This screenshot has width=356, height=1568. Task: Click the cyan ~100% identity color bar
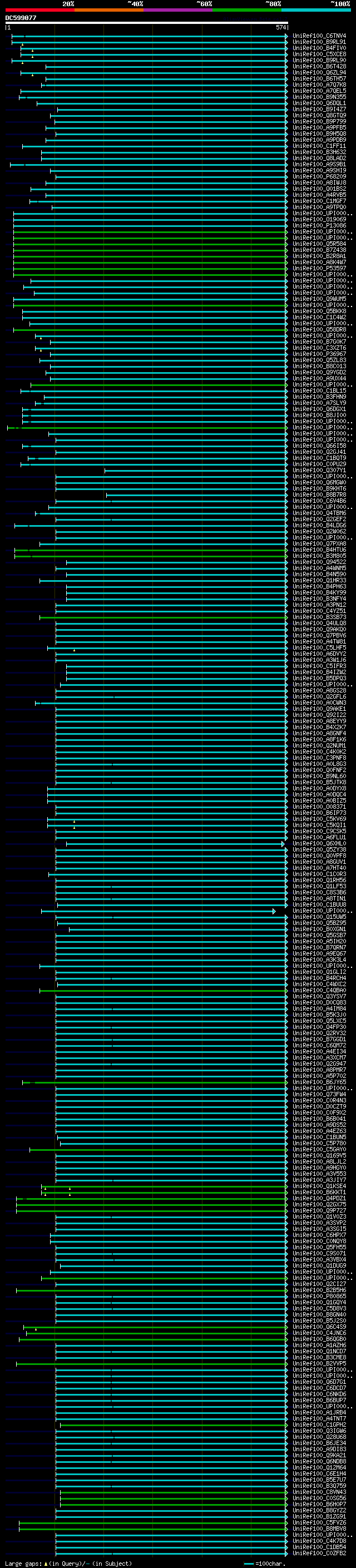click(x=317, y=10)
